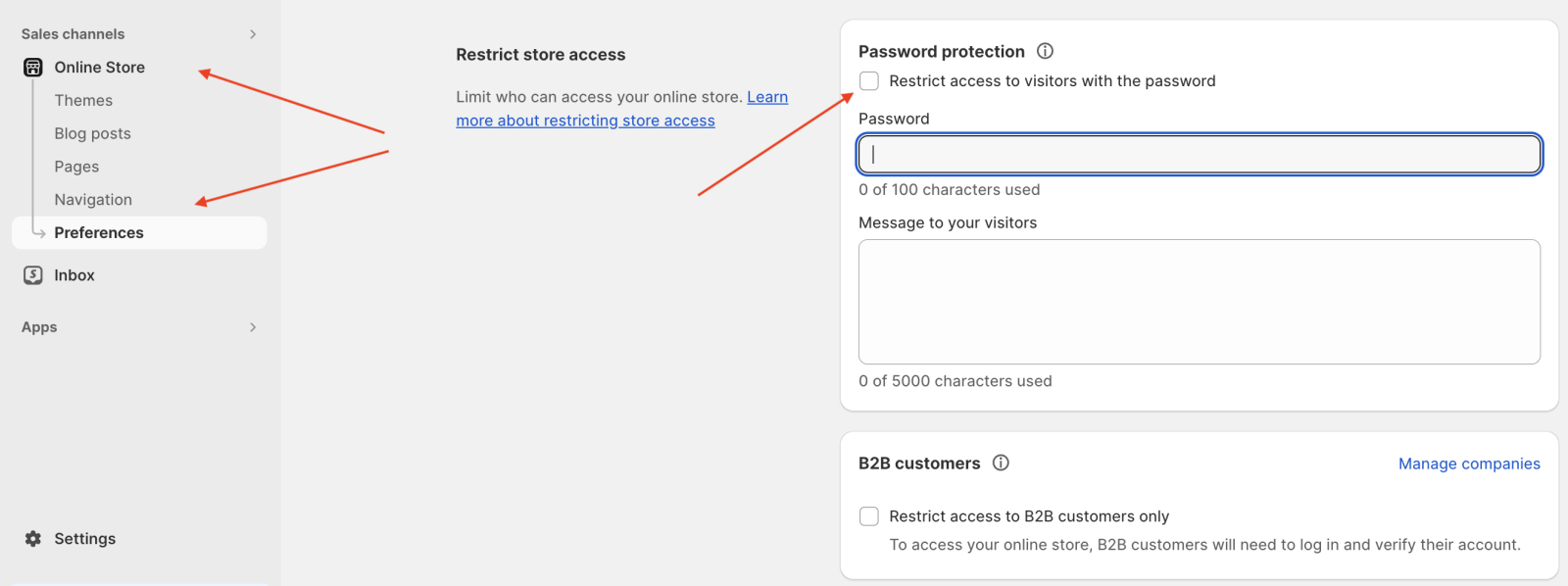This screenshot has height=586, width=1568.
Task: Click the Inbox channel icon
Action: click(32, 274)
